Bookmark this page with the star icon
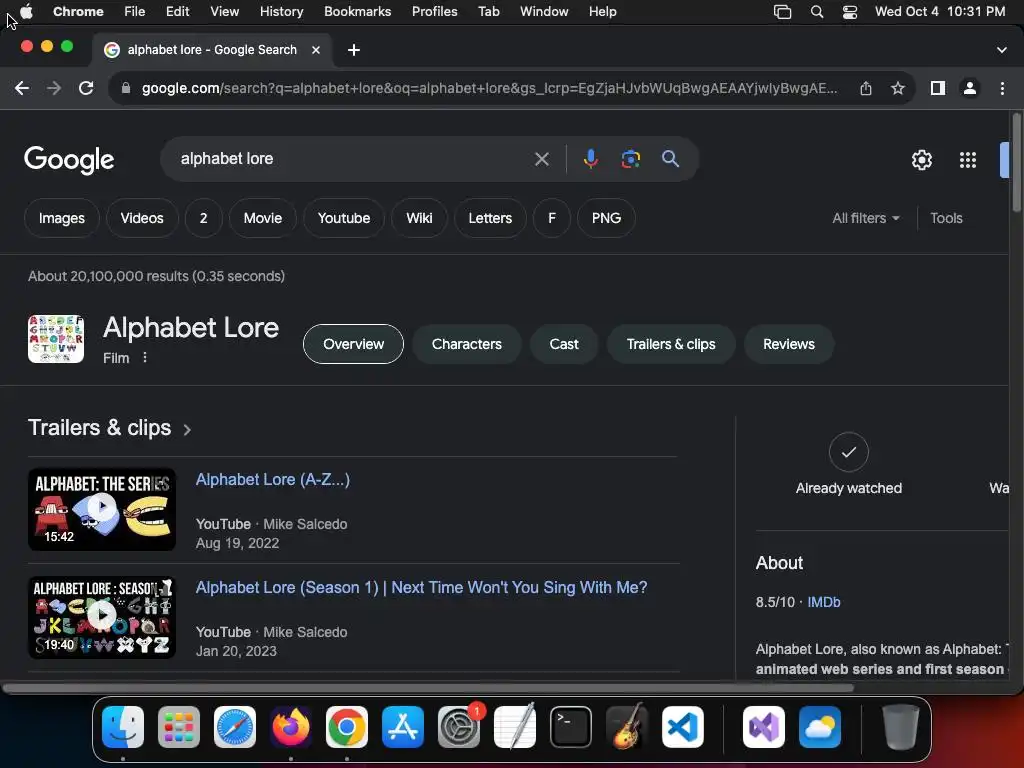 click(x=898, y=88)
